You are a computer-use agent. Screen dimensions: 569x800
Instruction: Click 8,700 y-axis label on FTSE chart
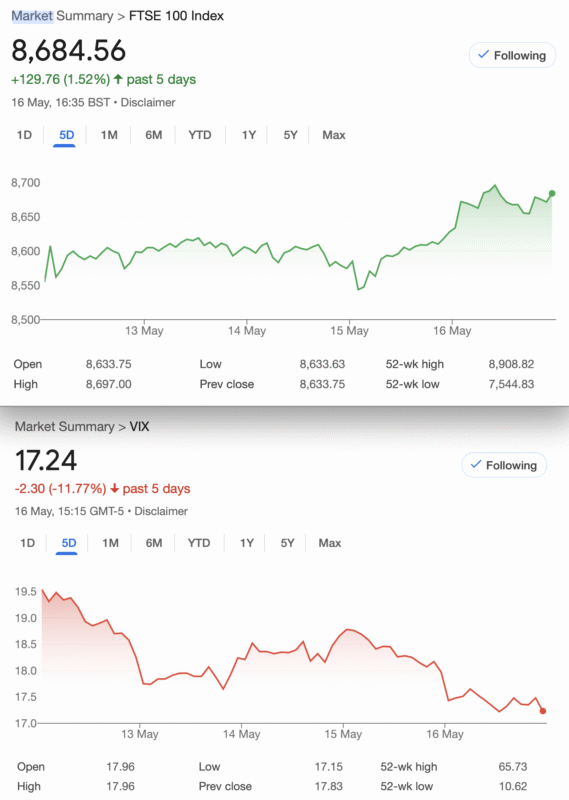tap(26, 183)
